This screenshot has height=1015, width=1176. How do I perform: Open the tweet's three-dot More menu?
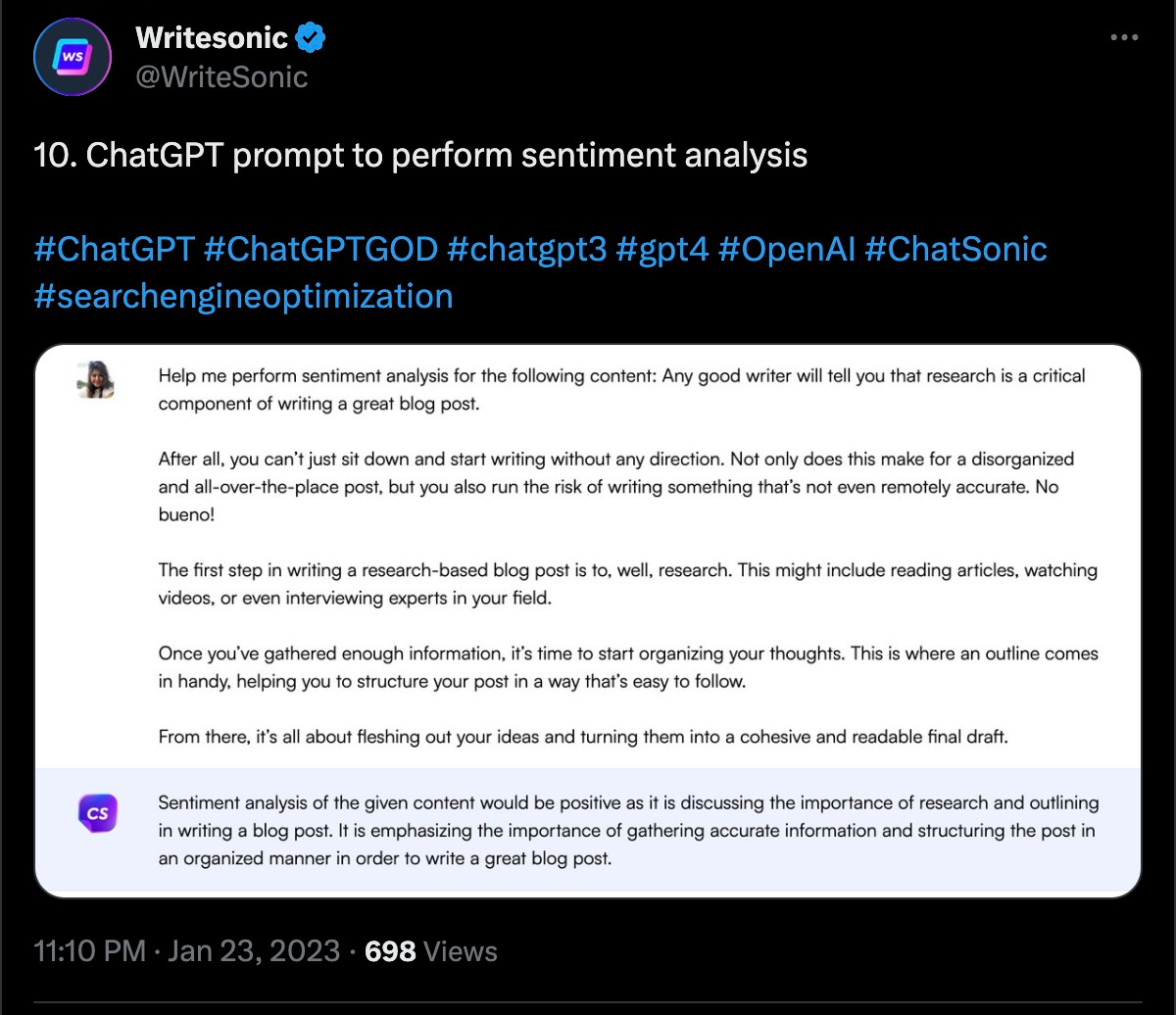coord(1124,38)
